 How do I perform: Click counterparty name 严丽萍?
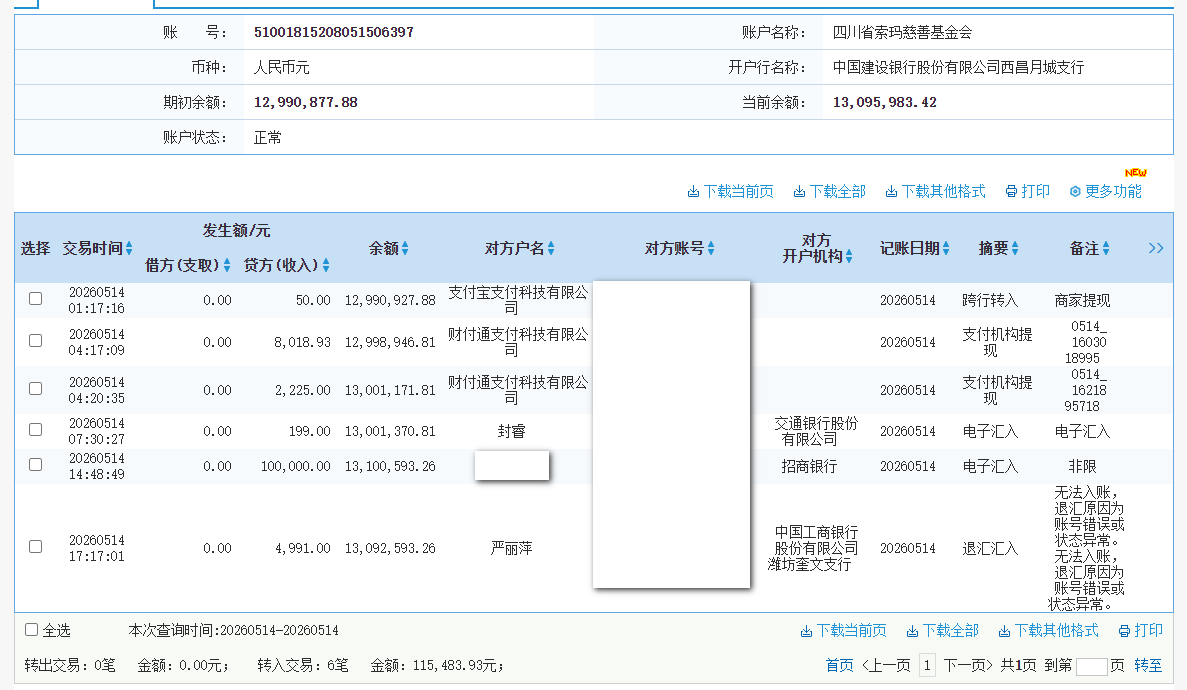(511, 548)
